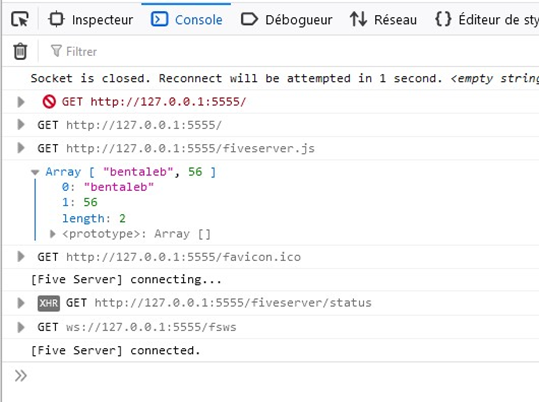Expand the prototype Array entry

point(53,234)
